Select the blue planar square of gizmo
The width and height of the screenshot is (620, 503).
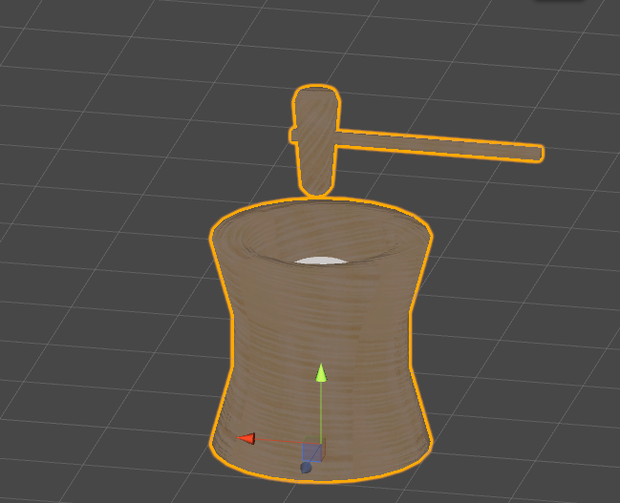point(312,452)
